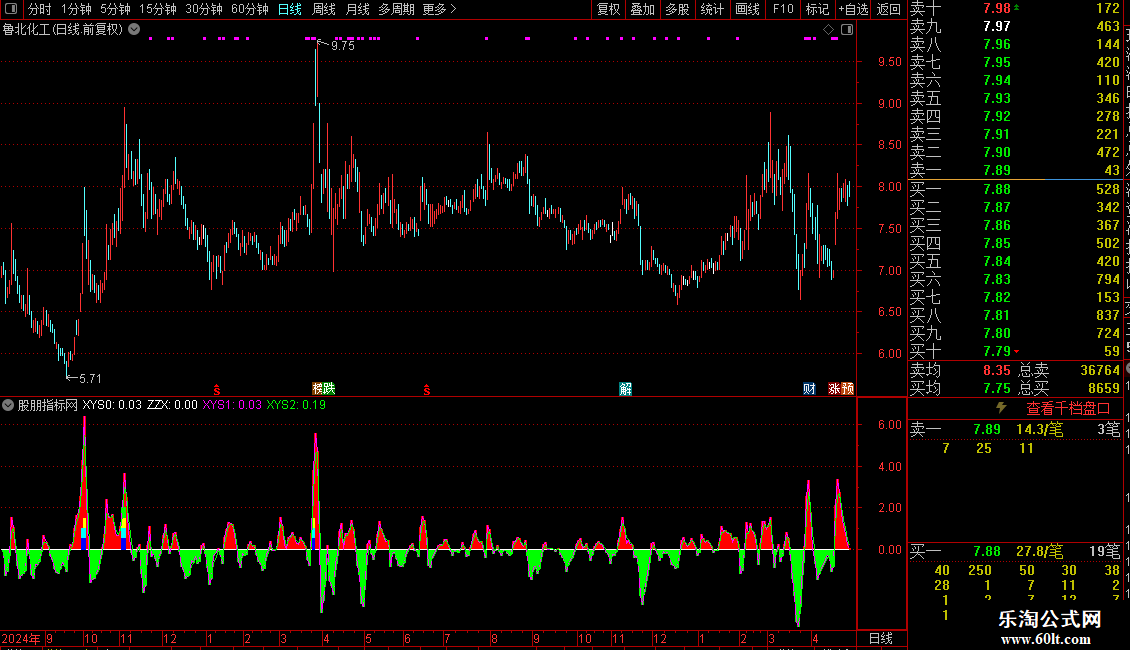The width and height of the screenshot is (1130, 650).
Task: Click the 涨 event marker icon
Action: (834, 389)
